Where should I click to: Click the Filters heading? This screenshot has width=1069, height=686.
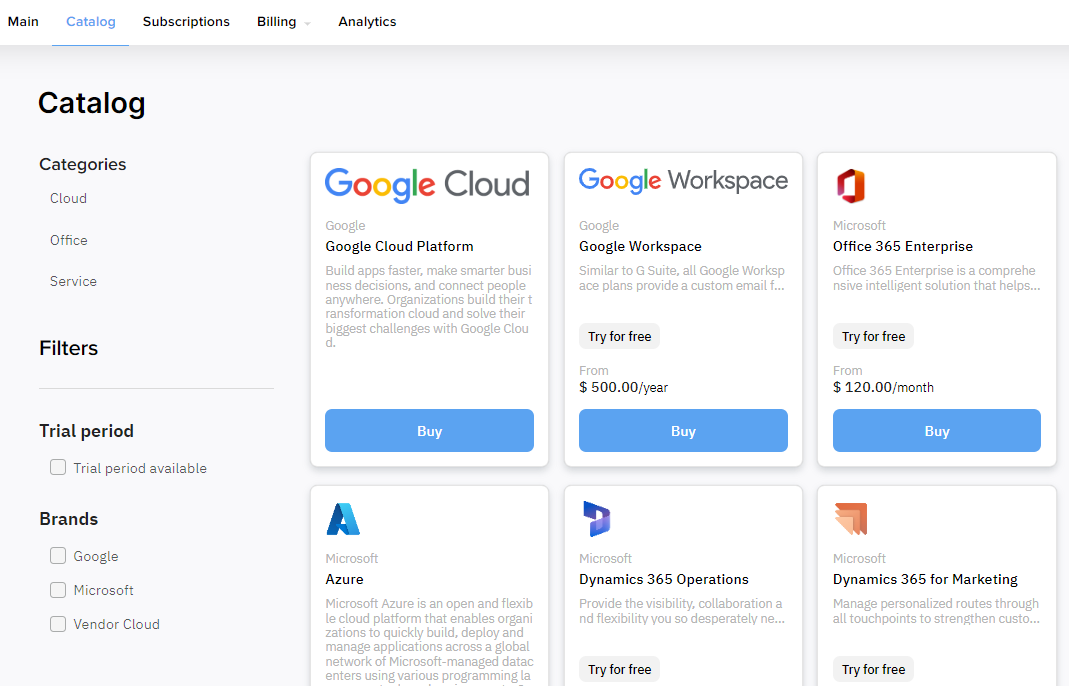click(69, 348)
